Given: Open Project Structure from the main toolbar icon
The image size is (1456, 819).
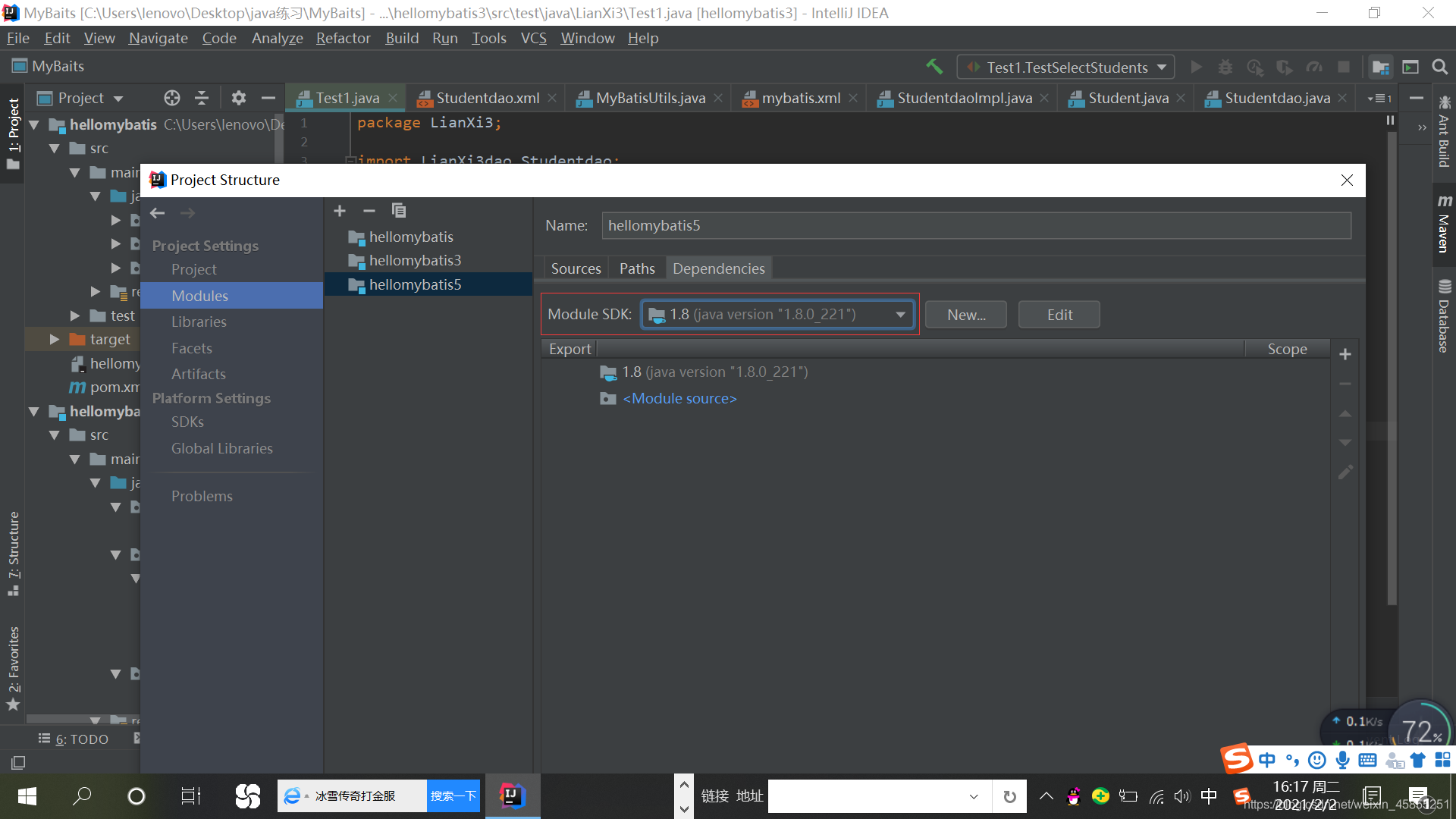Looking at the screenshot, I should pos(1381,67).
